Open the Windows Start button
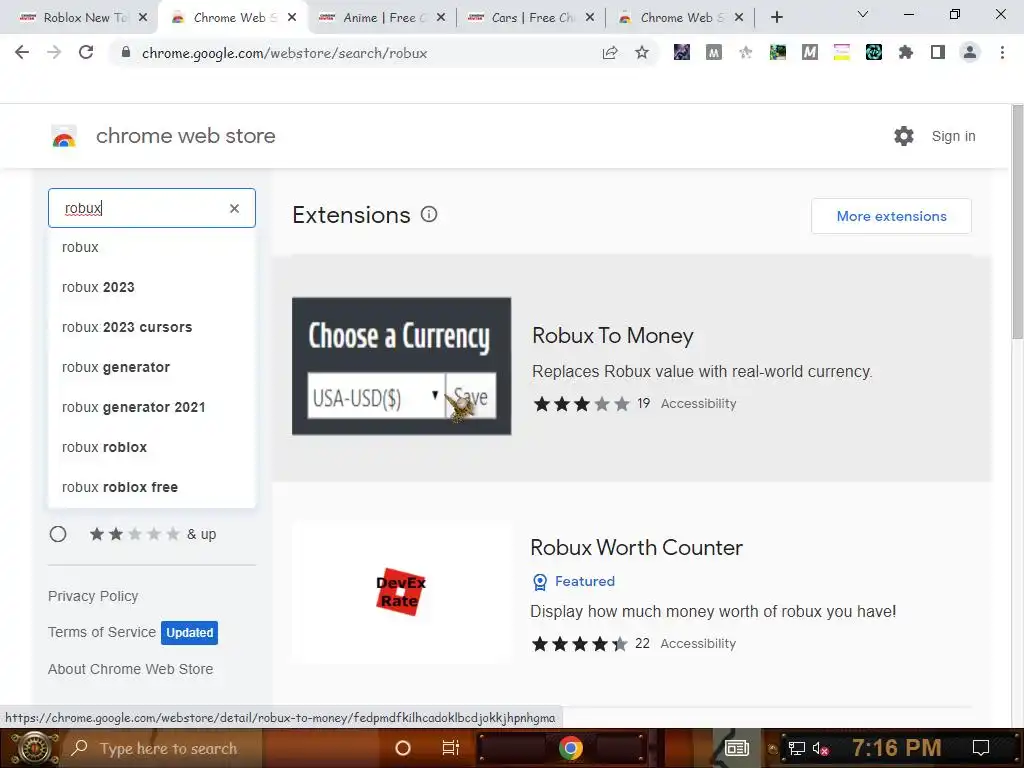Viewport: 1024px width, 768px height. (x=34, y=748)
